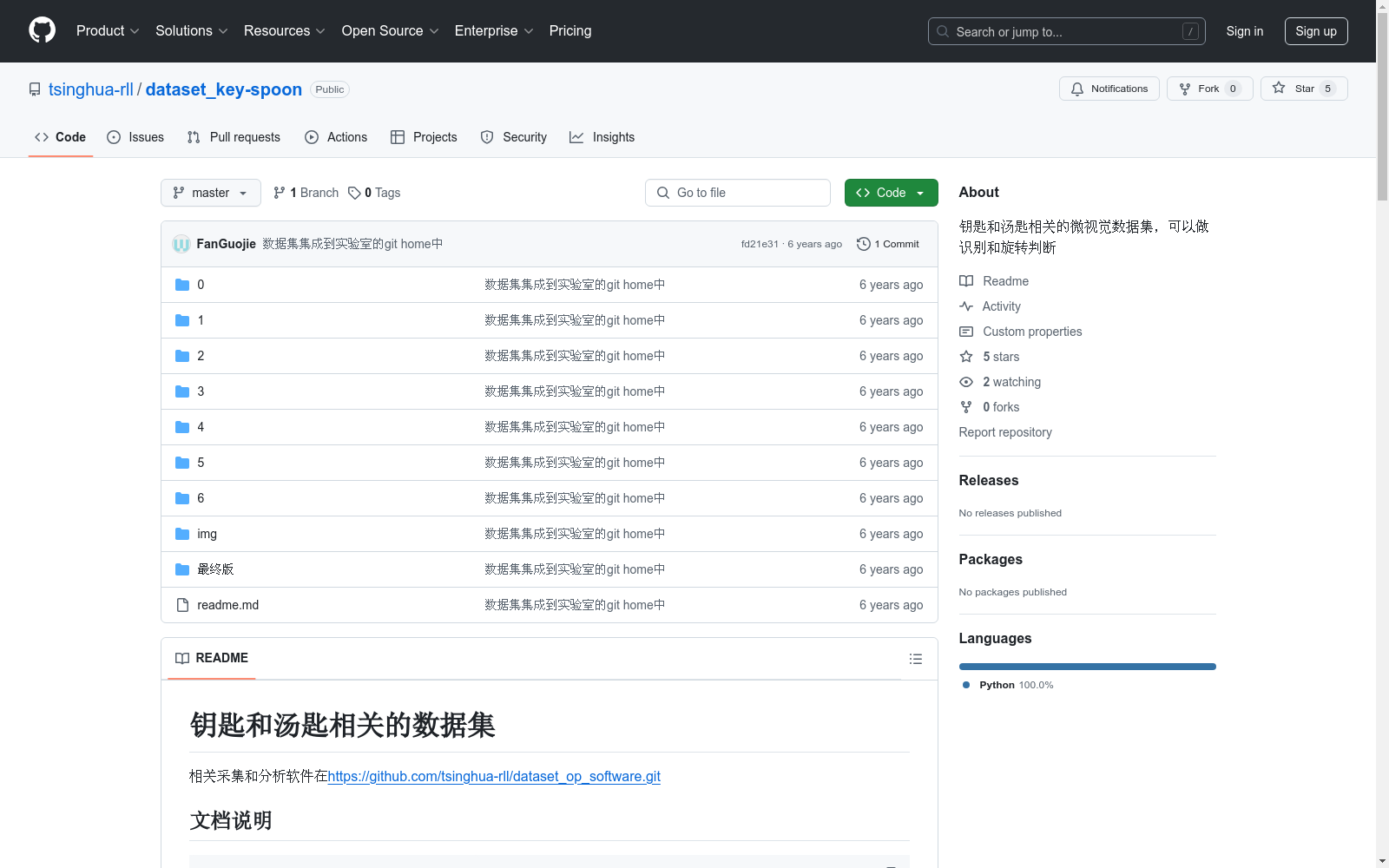This screenshot has width=1389, height=868.
Task: Click the Custom properties note icon
Action: (x=966, y=332)
